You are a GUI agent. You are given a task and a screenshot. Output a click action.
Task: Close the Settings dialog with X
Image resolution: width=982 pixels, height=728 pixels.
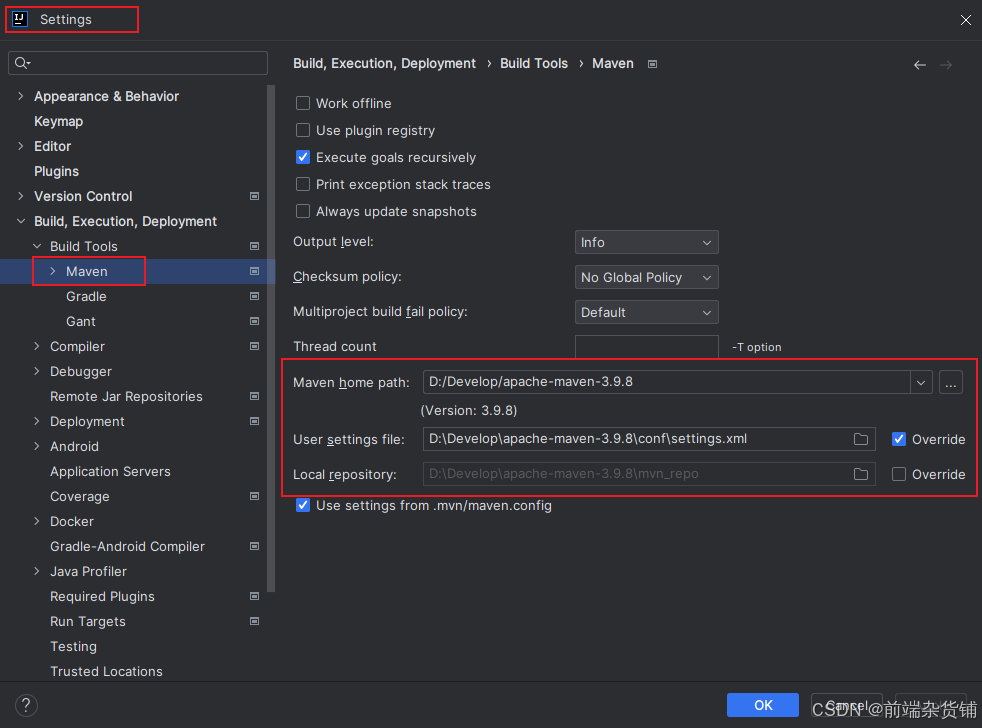tap(966, 20)
